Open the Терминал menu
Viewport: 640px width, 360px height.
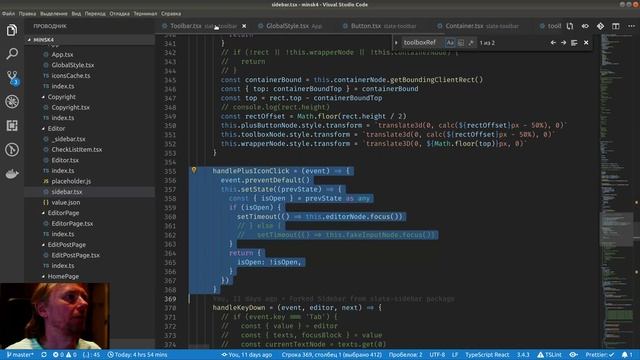pos(145,13)
